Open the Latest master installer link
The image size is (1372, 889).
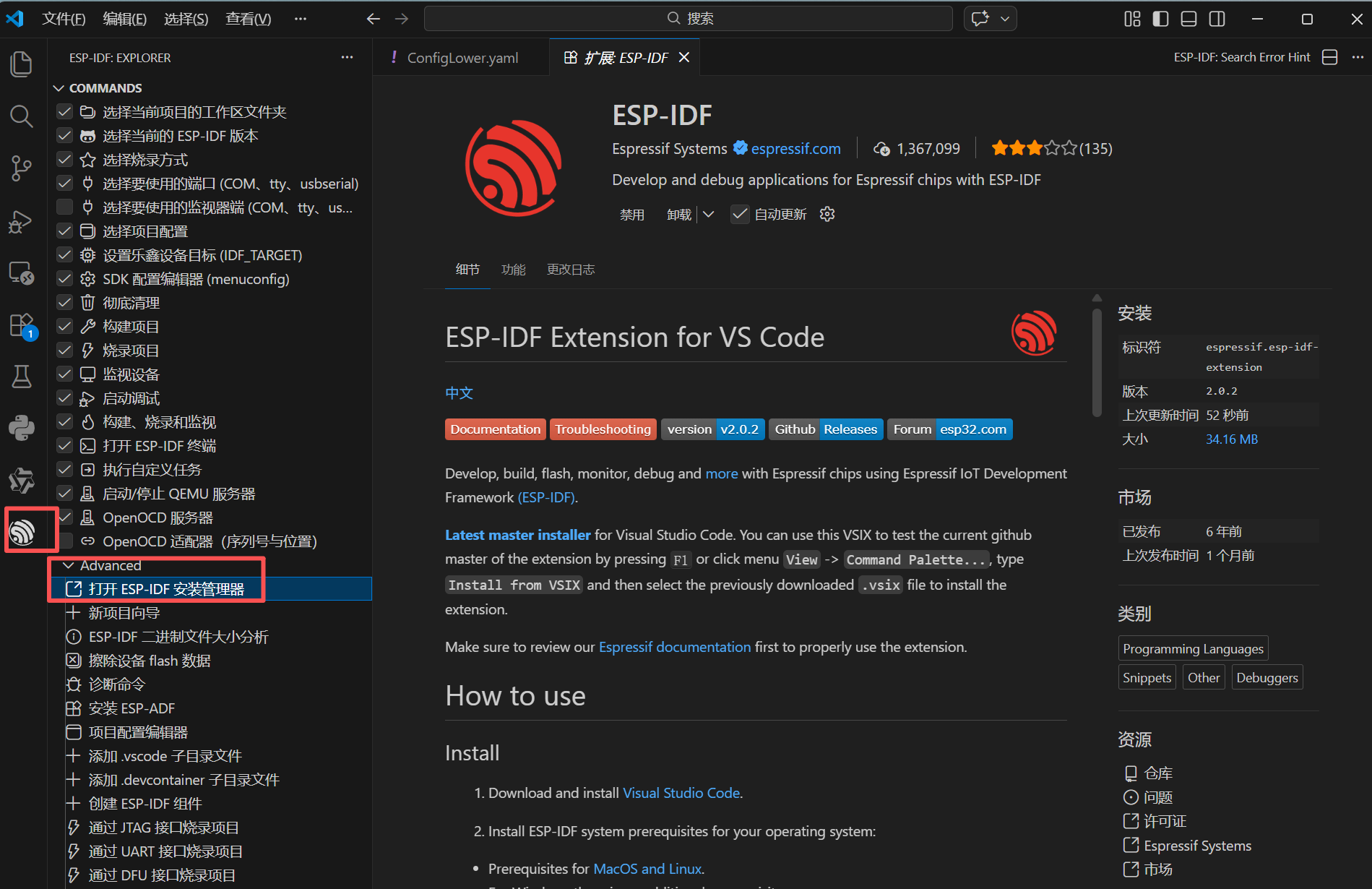(x=517, y=535)
